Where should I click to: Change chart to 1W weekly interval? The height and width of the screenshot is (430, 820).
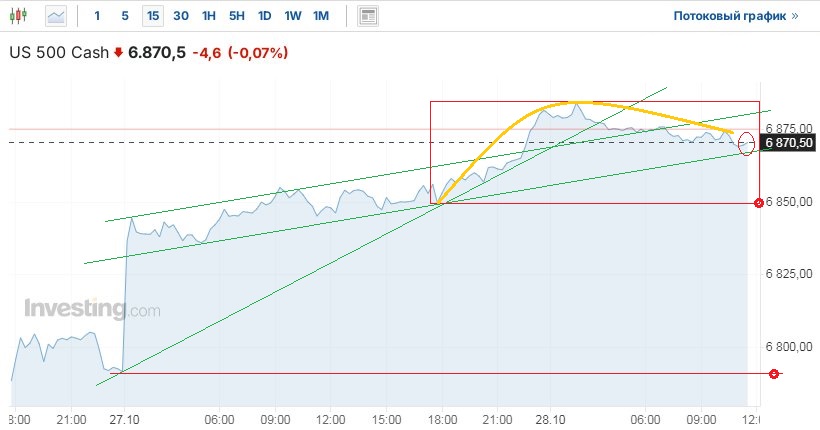coord(292,16)
